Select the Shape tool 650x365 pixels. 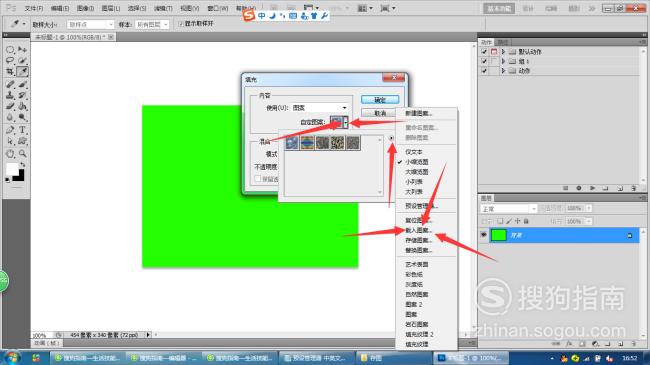[23, 141]
